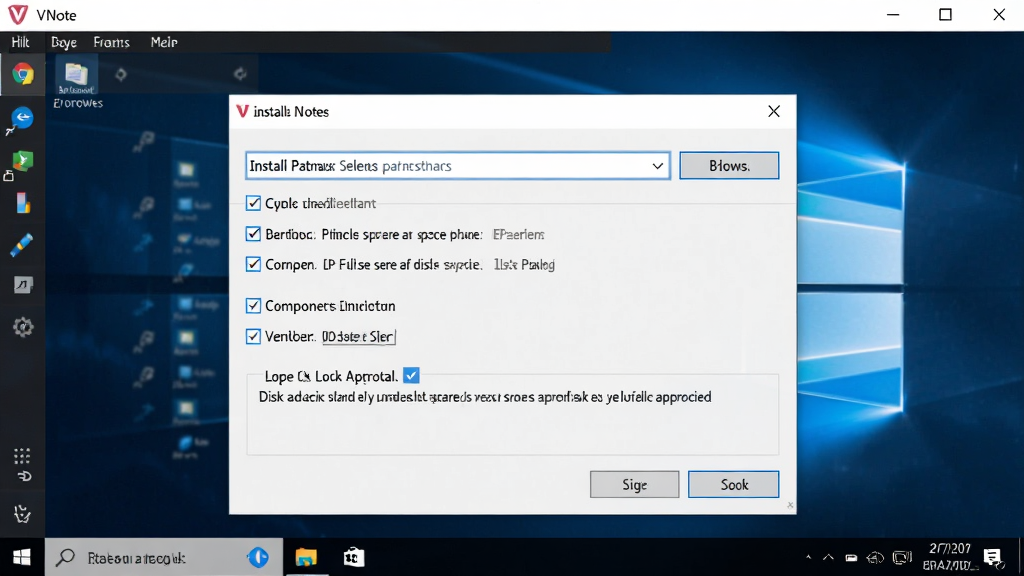Select the blue marker pen sidebar icon

pos(22,245)
